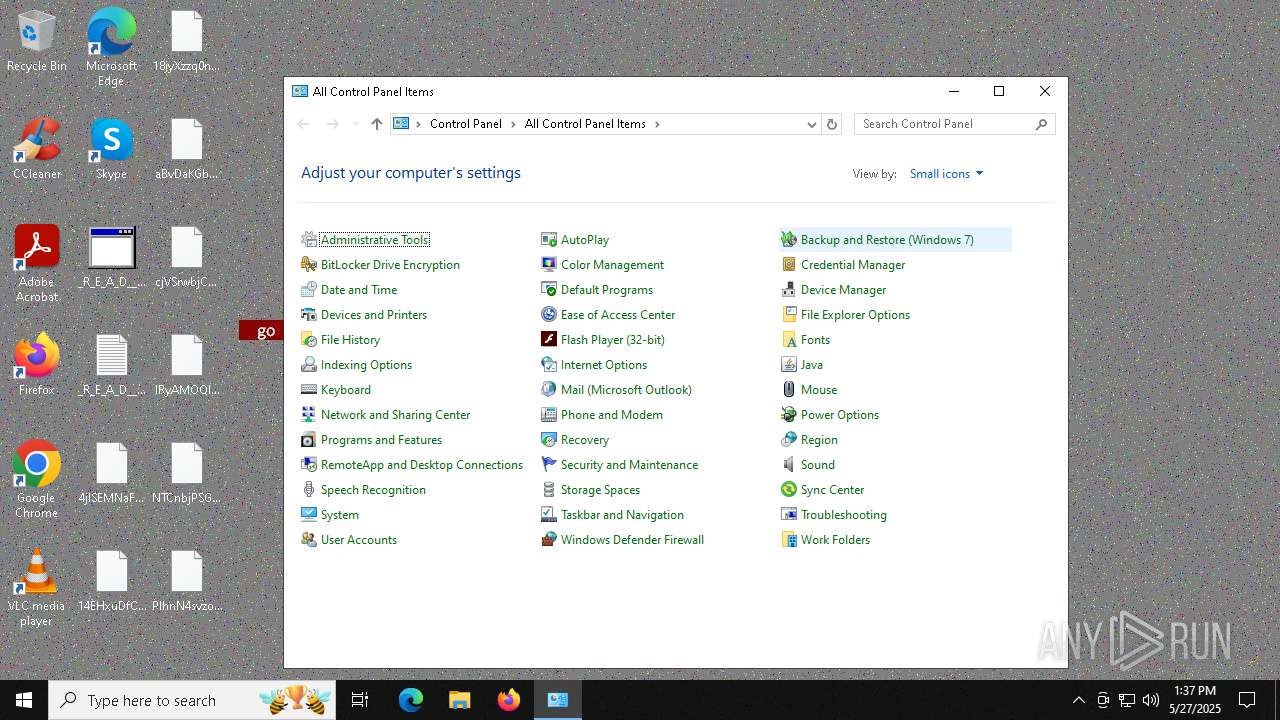The image size is (1280, 720).
Task: Open Firefox from the taskbar
Action: tap(508, 700)
